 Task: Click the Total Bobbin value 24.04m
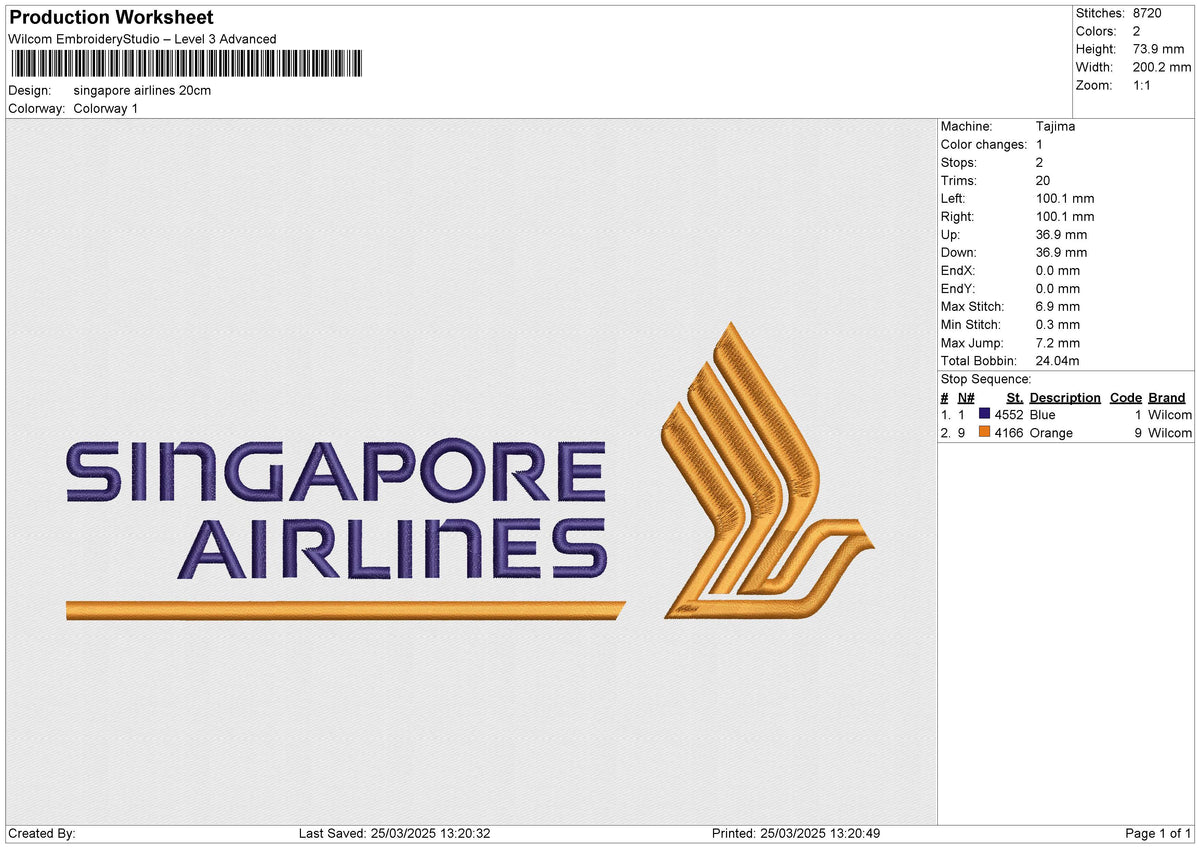(1058, 361)
